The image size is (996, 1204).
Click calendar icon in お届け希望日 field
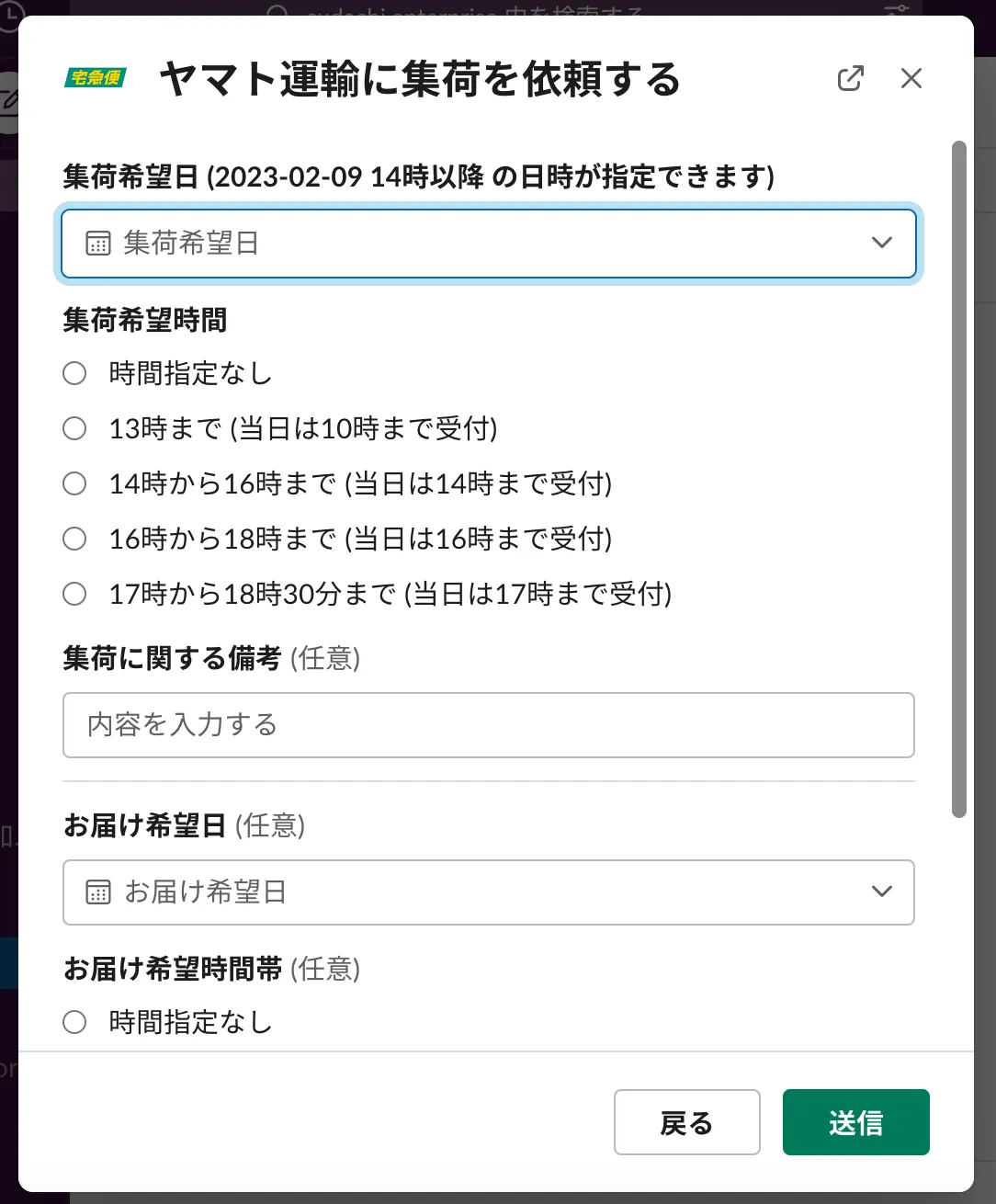point(98,892)
